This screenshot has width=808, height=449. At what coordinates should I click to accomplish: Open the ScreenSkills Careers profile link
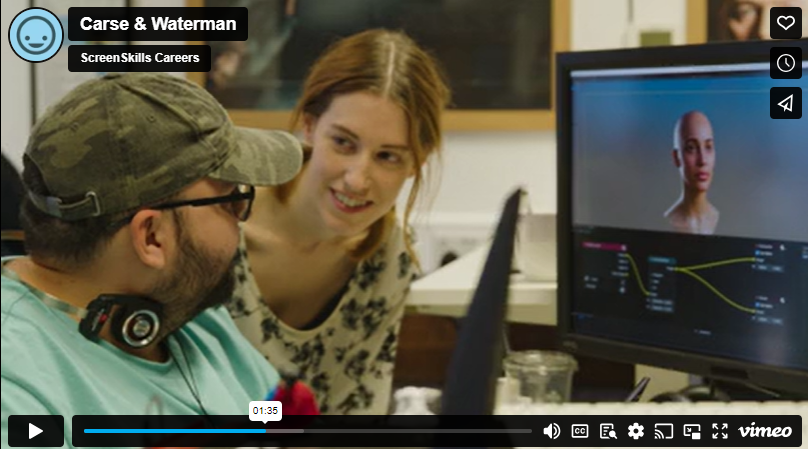pyautogui.click(x=139, y=58)
